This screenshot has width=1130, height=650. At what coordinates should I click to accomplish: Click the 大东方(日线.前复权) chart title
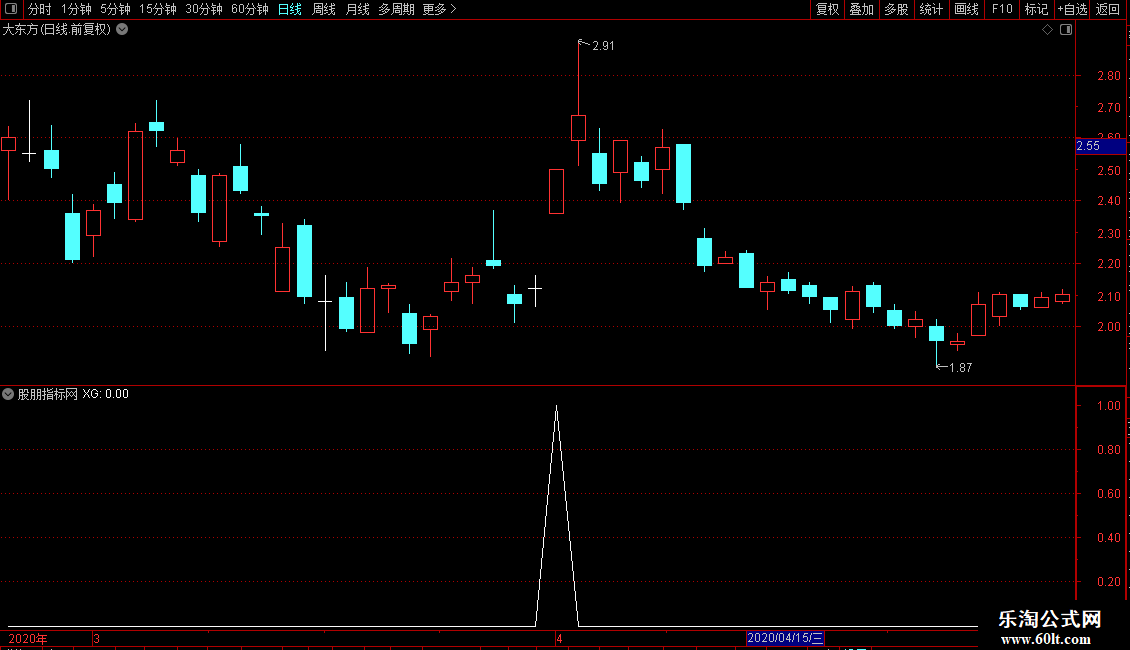coord(57,30)
